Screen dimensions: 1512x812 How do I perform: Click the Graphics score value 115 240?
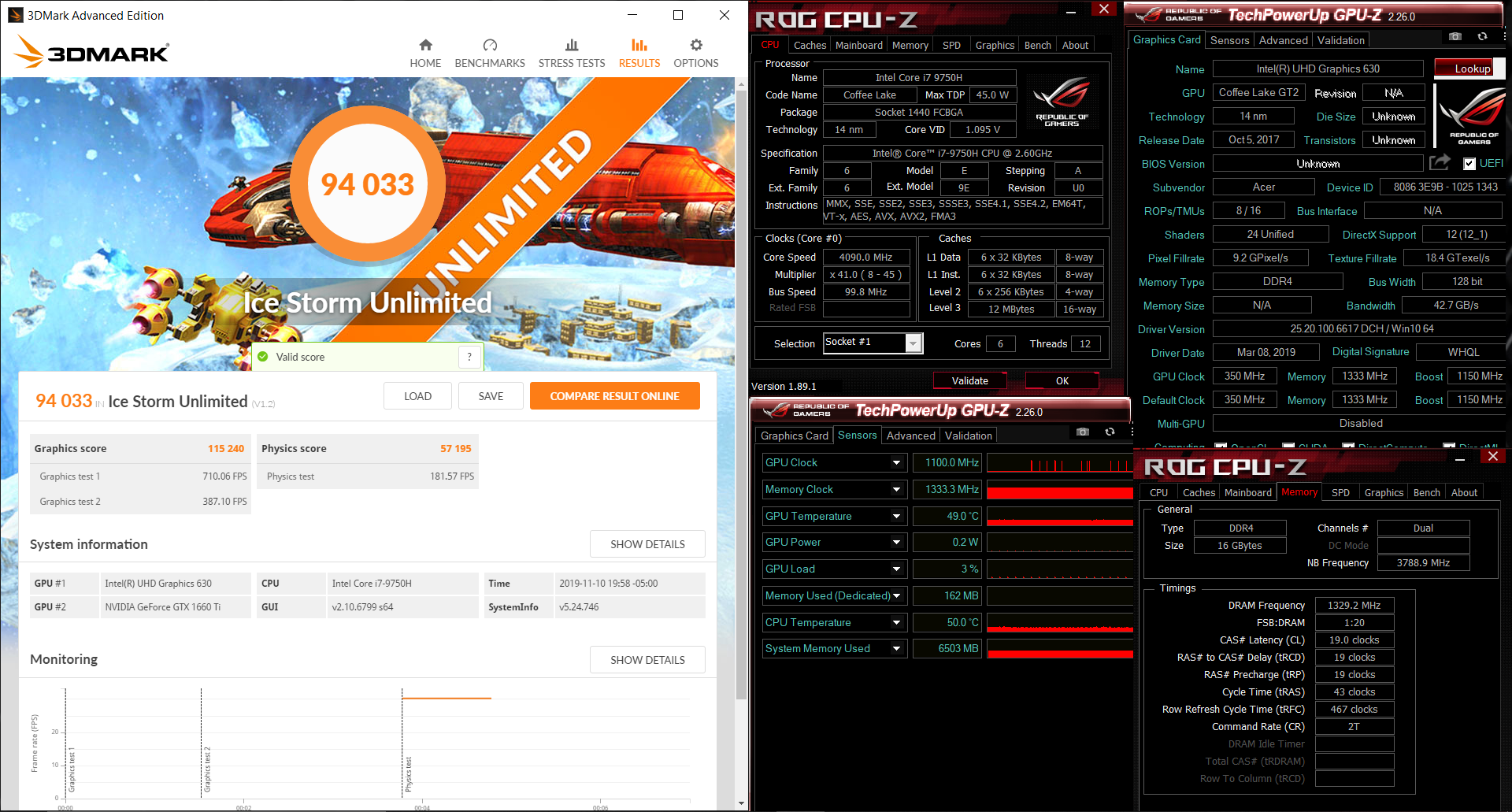[226, 448]
